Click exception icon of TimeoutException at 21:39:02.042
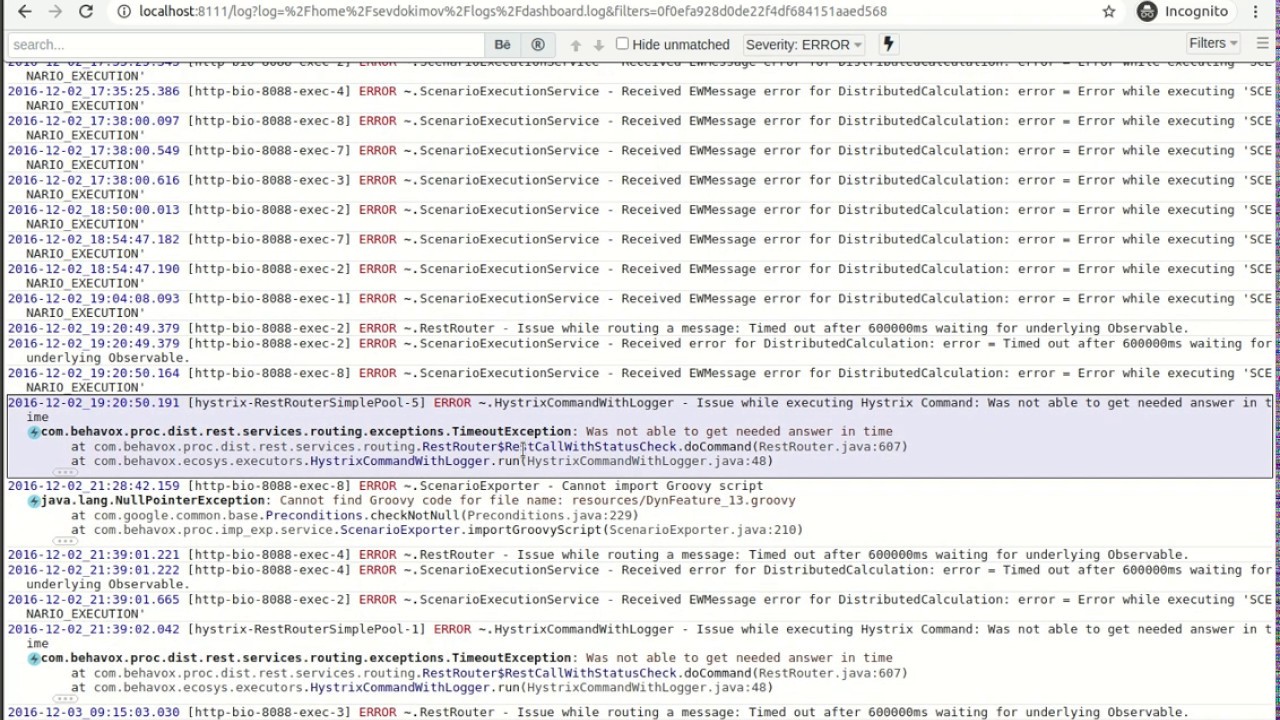The width and height of the screenshot is (1280, 720). (34, 659)
